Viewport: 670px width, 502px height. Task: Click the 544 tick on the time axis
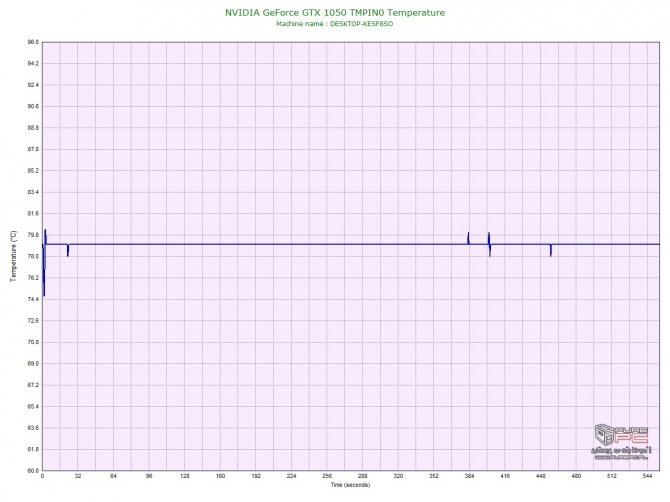[x=647, y=476]
